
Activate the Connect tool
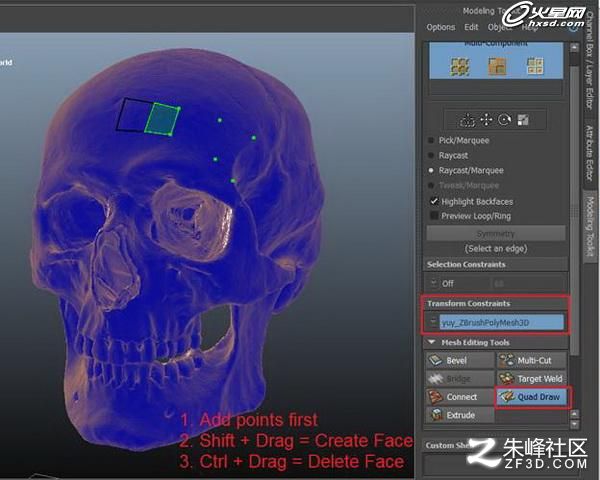coord(460,397)
